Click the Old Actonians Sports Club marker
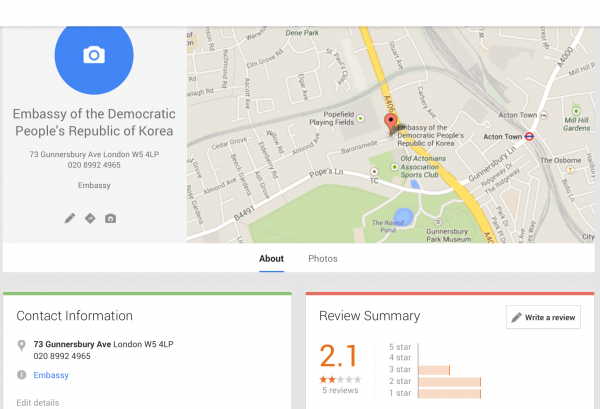The height and width of the screenshot is (409, 600). click(395, 167)
